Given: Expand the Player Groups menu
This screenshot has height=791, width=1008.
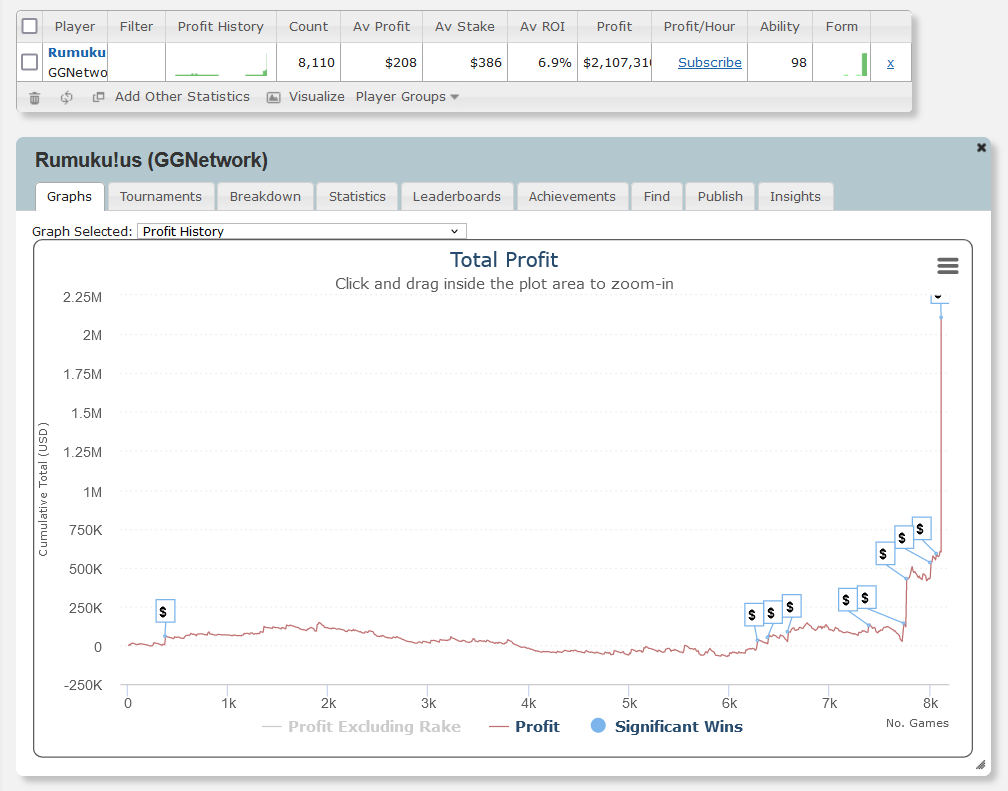Looking at the screenshot, I should coord(407,97).
